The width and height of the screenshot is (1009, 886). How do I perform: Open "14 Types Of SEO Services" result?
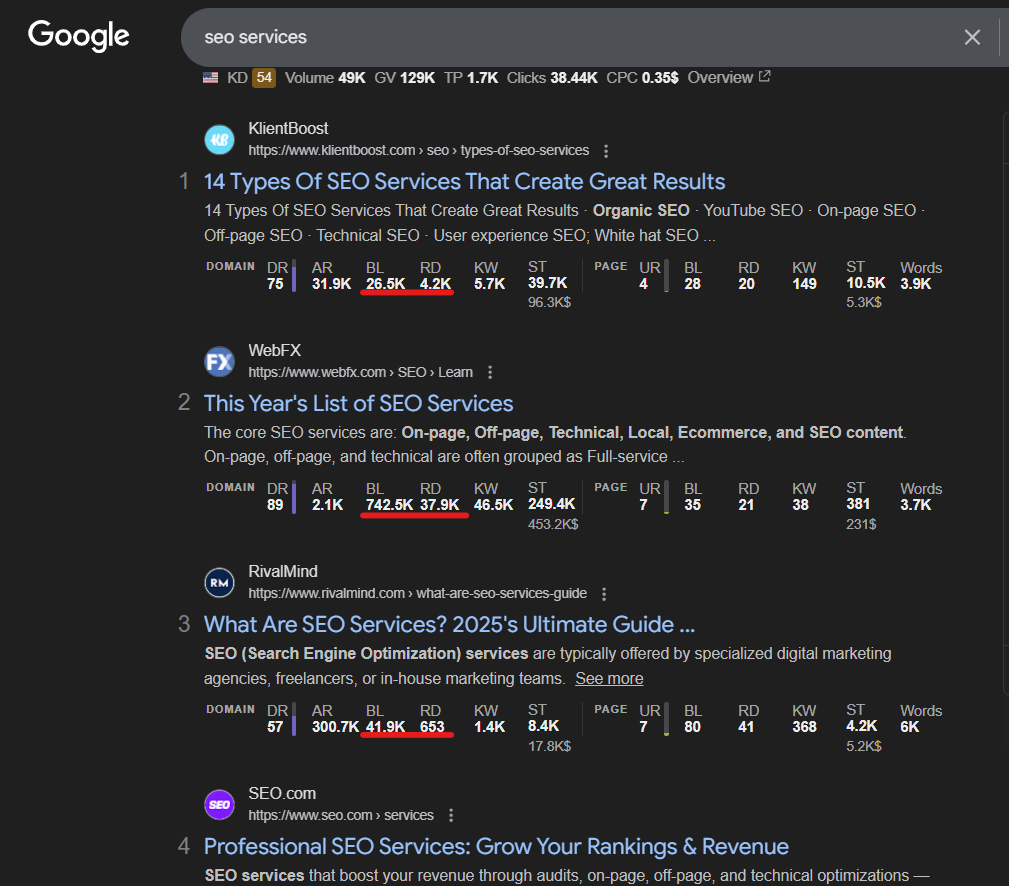click(x=464, y=182)
